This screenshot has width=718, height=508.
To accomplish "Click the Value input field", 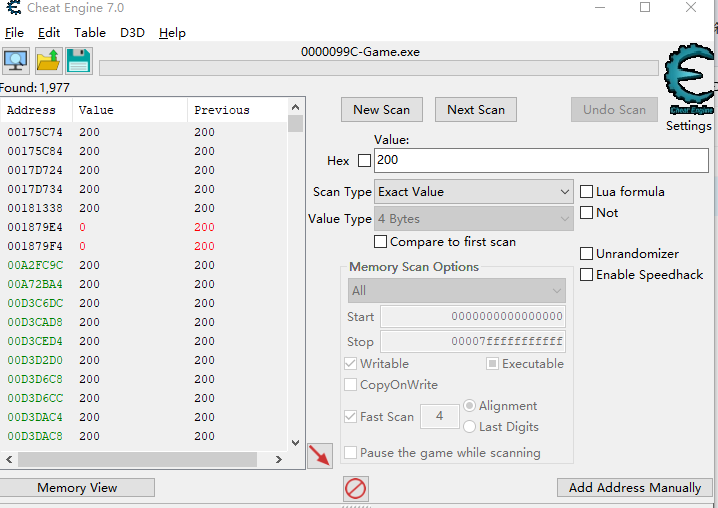I will pyautogui.click(x=541, y=160).
